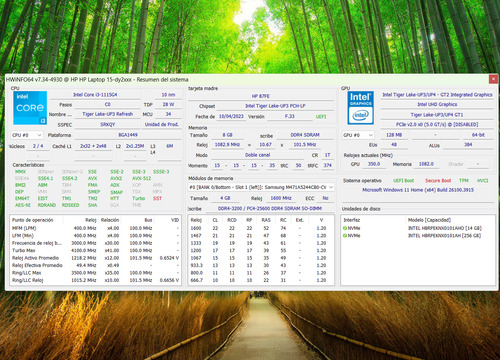Select the Turbo Max operating point row
This screenshot has width=500, height=360.
tap(95, 250)
